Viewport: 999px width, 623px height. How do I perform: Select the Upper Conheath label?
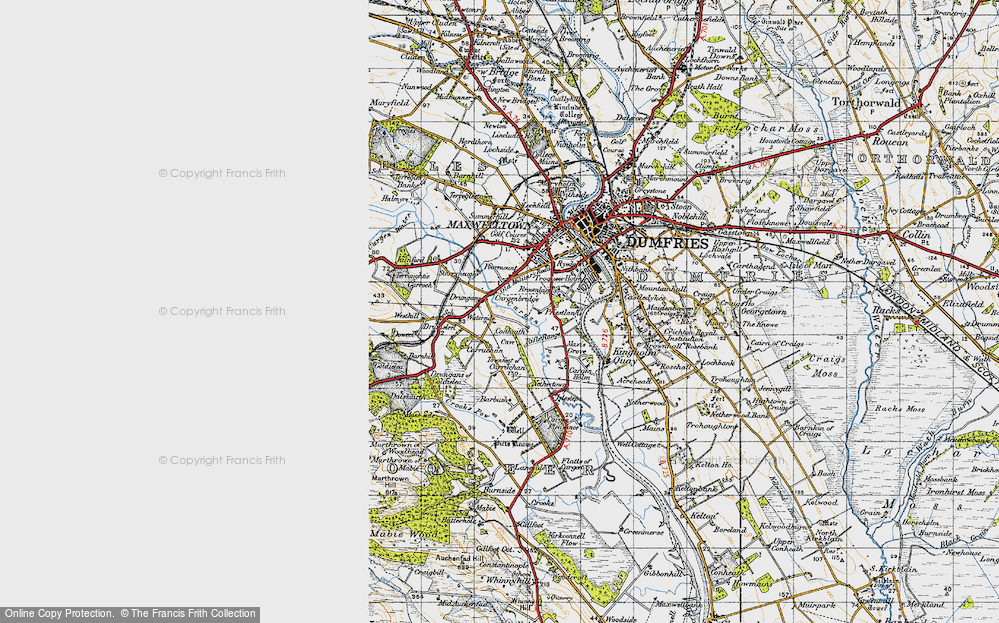[x=787, y=545]
